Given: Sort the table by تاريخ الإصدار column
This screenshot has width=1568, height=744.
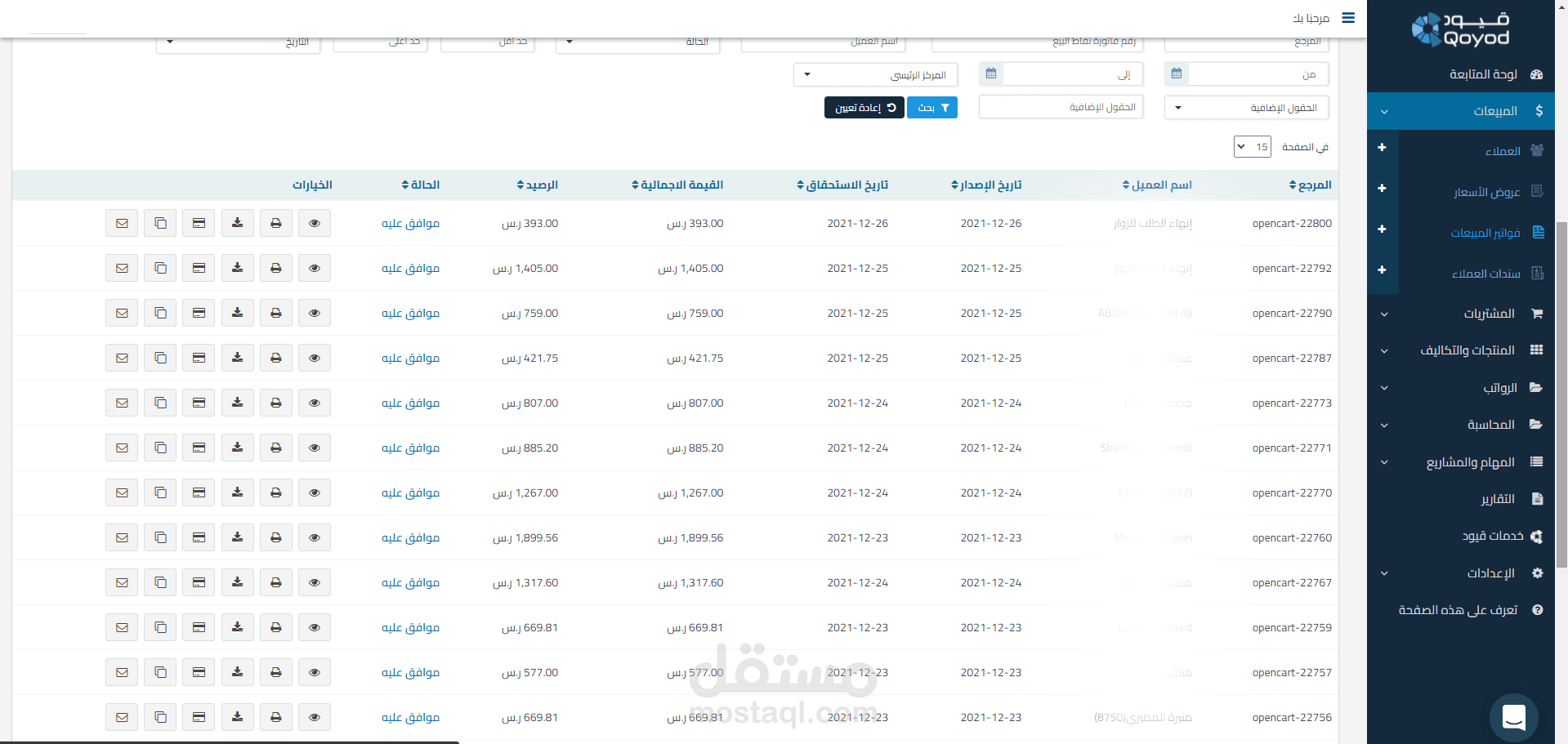Looking at the screenshot, I should click(x=986, y=185).
